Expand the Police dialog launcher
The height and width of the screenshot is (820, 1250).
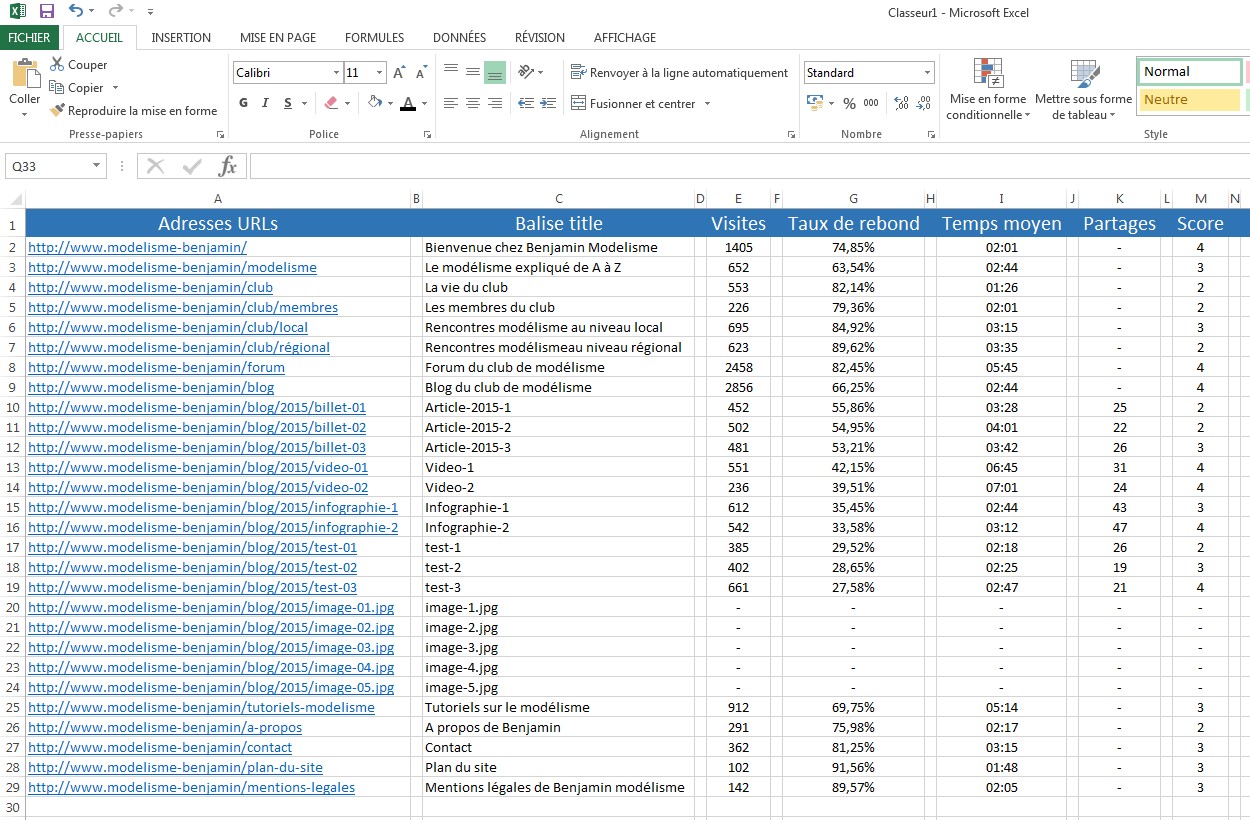click(427, 134)
